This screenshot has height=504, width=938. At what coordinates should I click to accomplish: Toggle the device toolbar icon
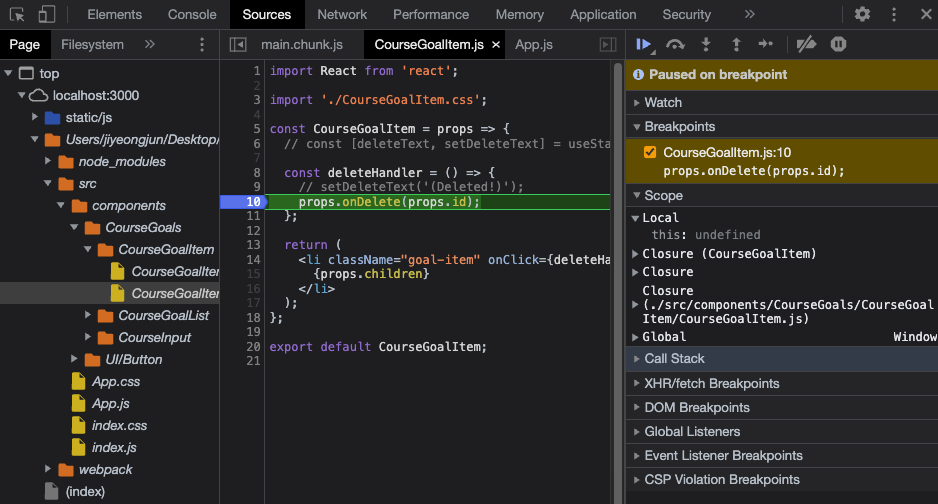click(x=47, y=14)
